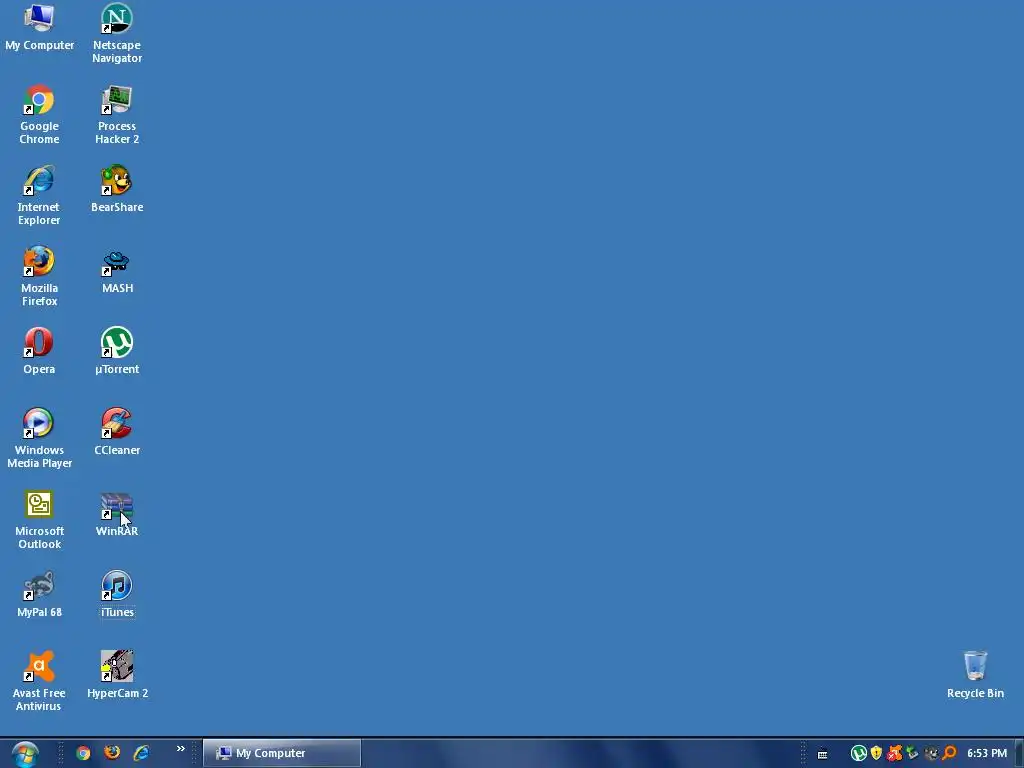The image size is (1024, 768).
Task: Select the My Computer desktop icon
Action: click(x=39, y=27)
